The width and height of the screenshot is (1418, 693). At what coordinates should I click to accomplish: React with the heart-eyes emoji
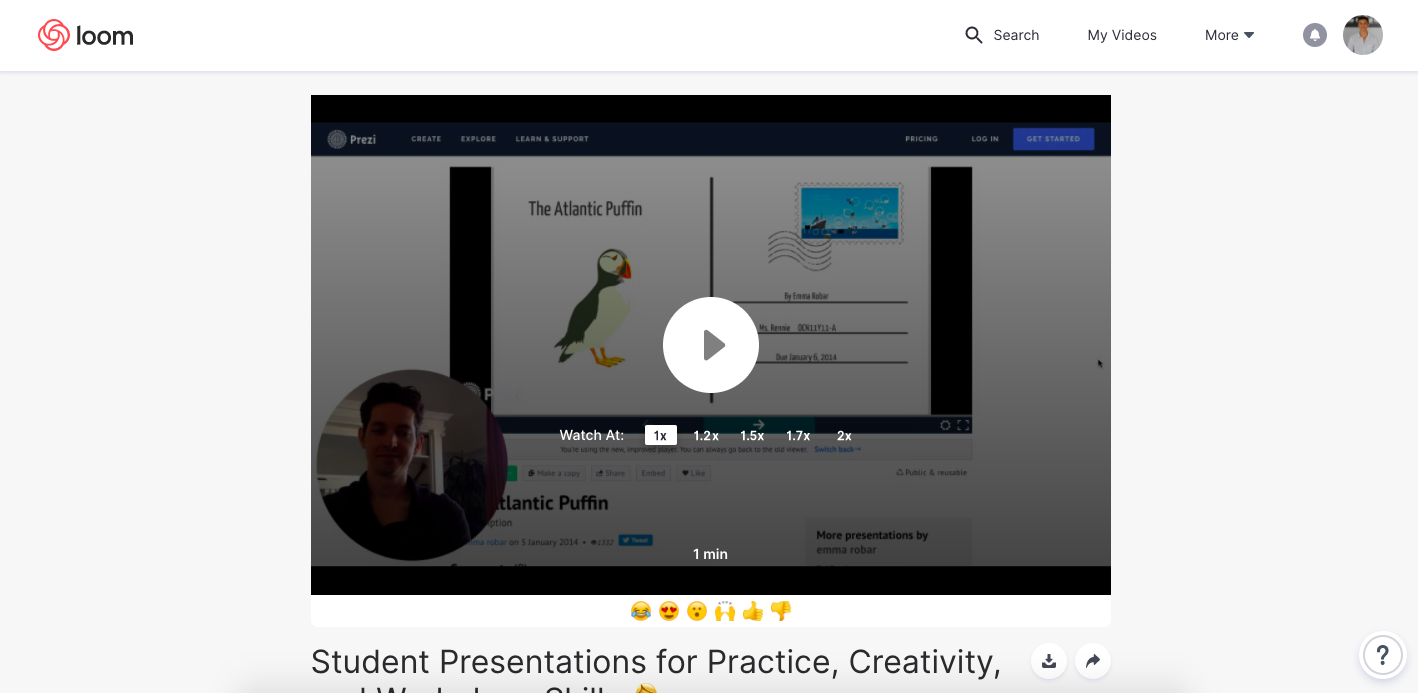pos(669,611)
